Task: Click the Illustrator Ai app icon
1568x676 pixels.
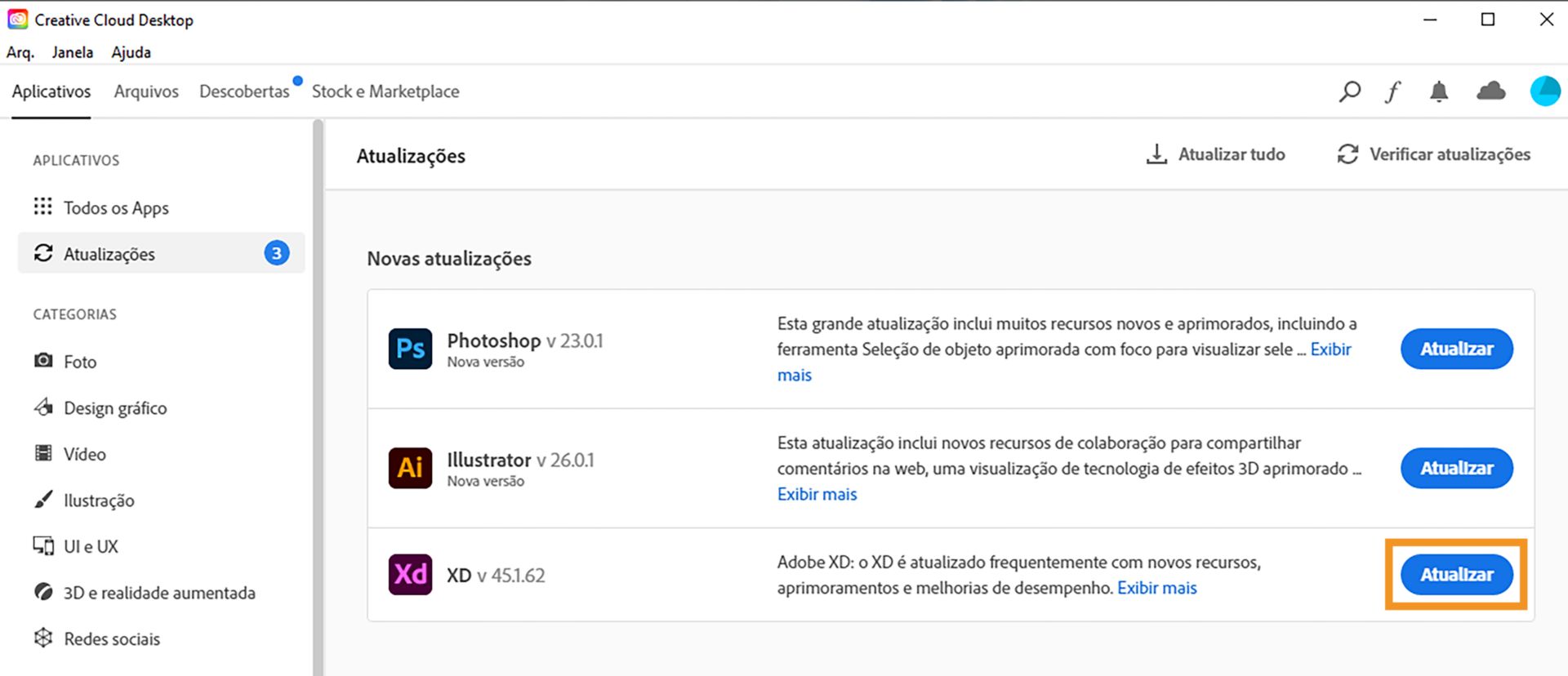Action: [410, 468]
